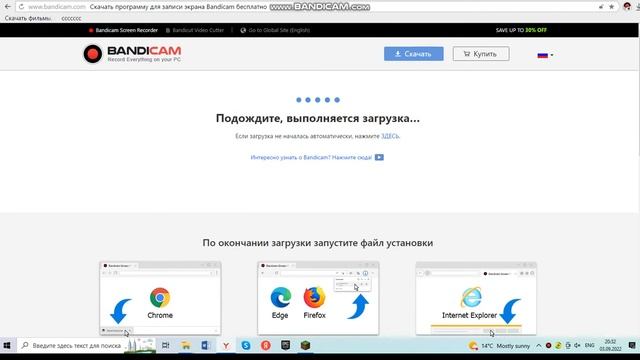Click the Bandicam red record logo
Screen dimensions: 640x360
tap(92, 54)
